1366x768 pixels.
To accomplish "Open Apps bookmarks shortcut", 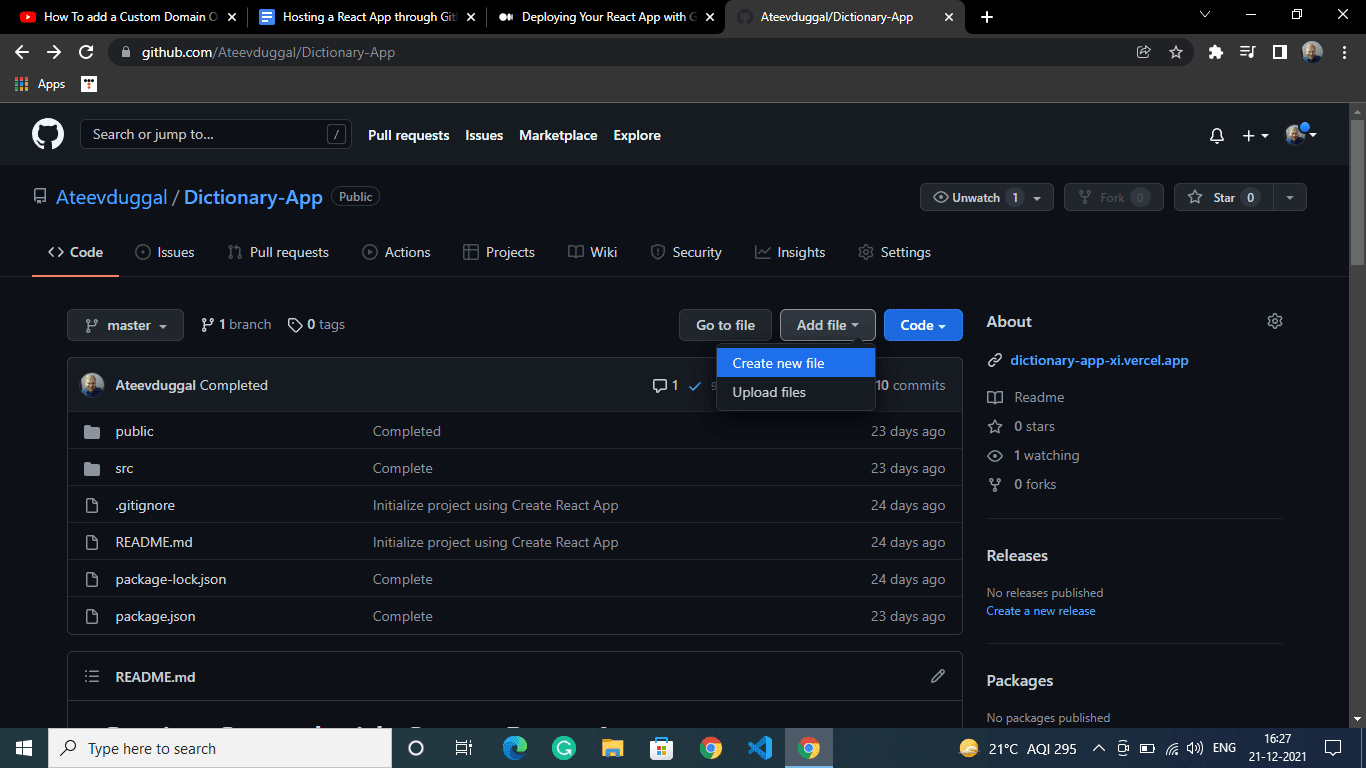I will click(40, 84).
